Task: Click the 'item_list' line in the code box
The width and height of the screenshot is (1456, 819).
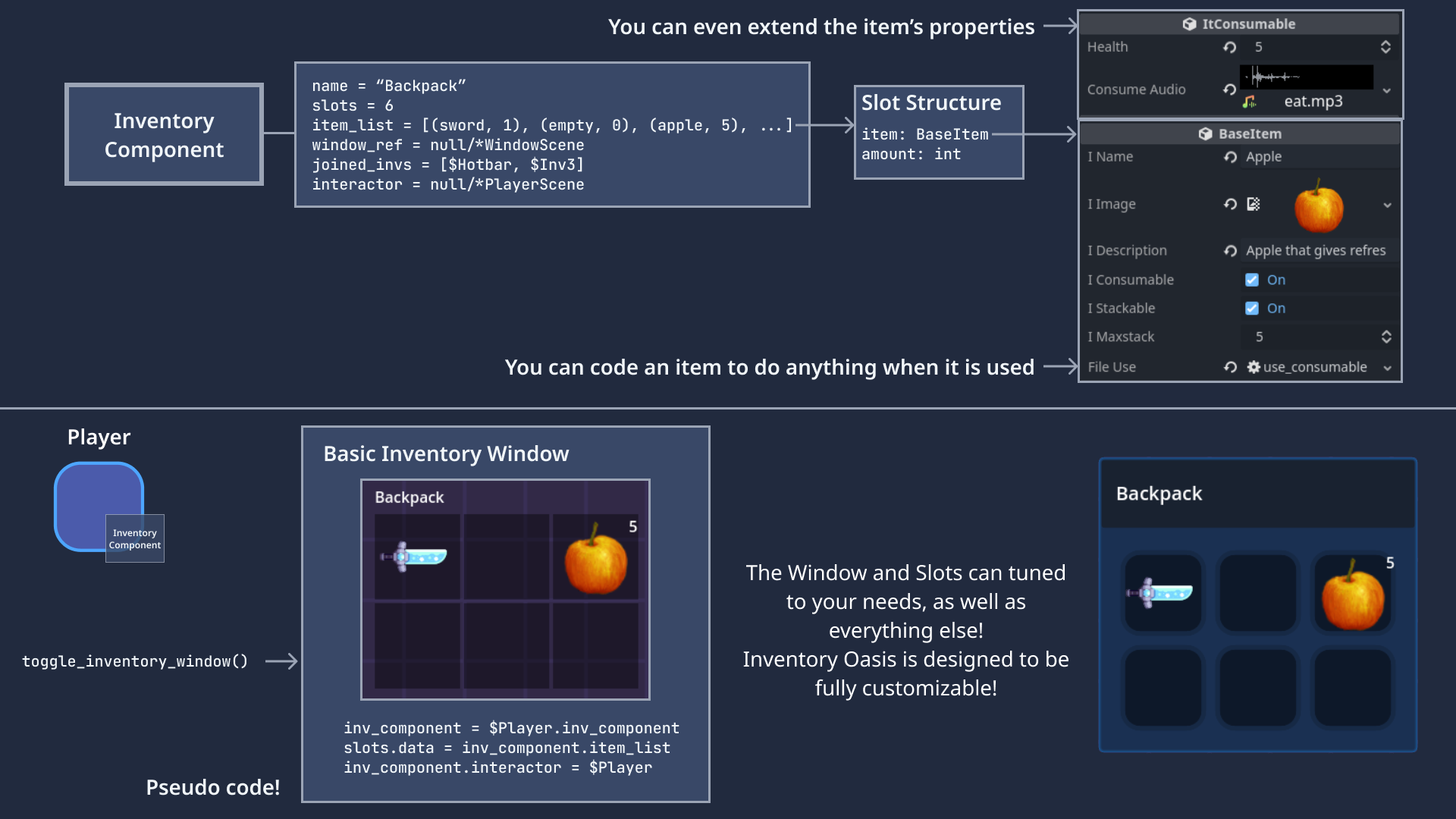Action: point(553,125)
